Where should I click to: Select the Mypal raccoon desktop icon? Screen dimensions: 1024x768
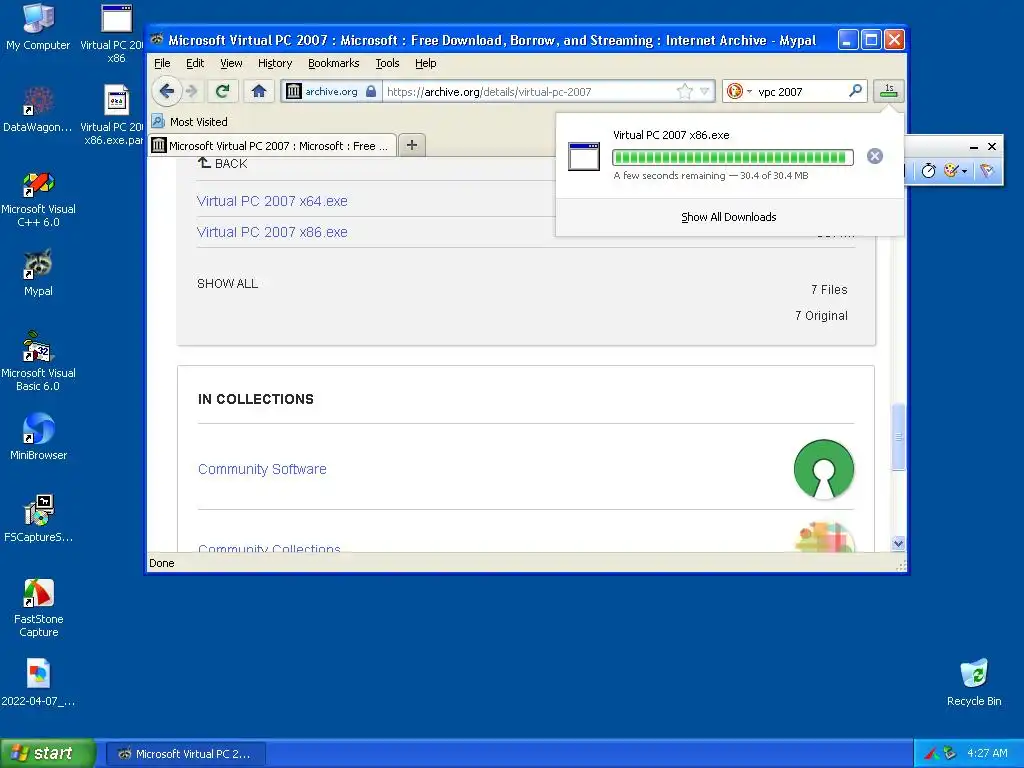38,273
